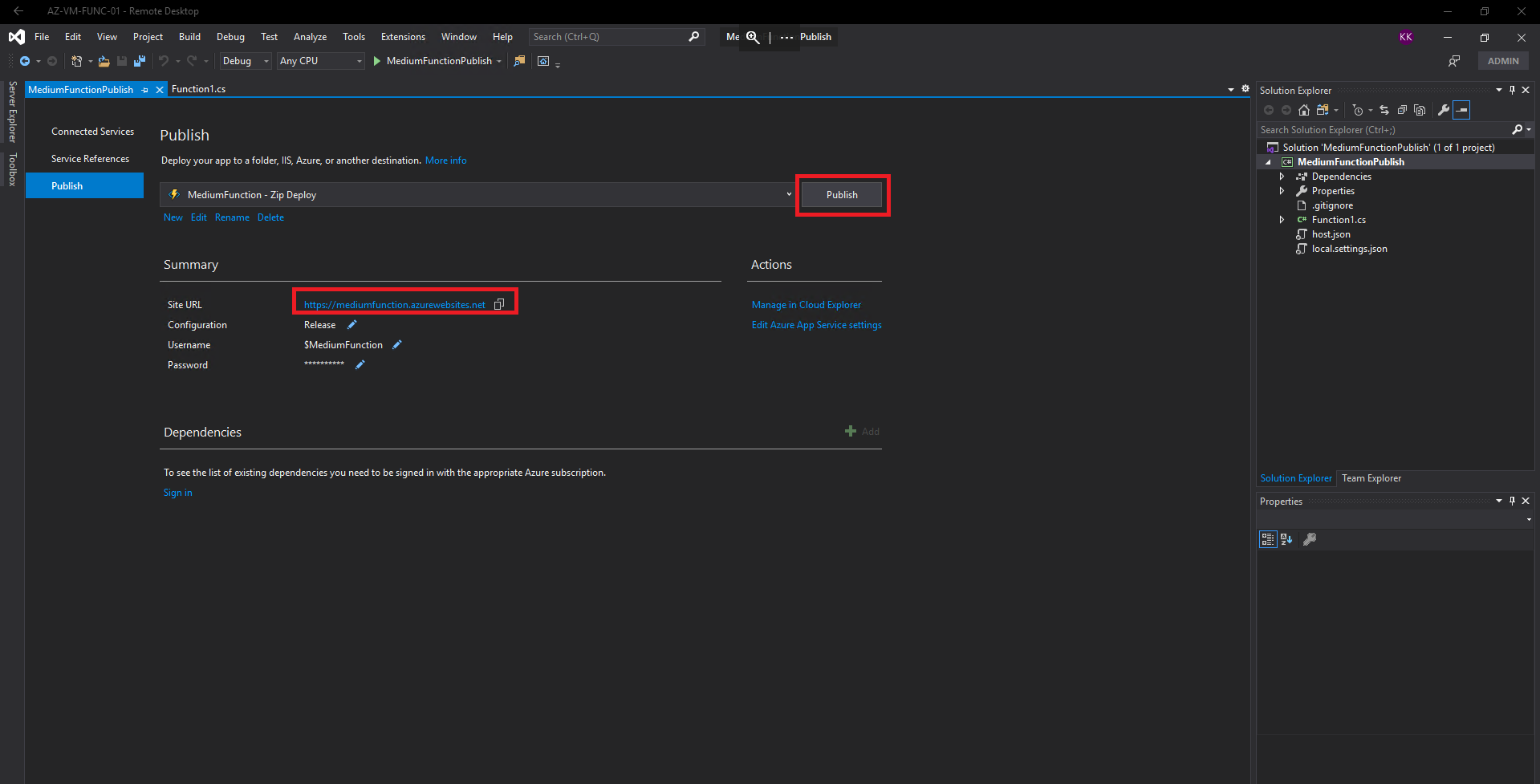Screen dimensions: 1540x784
Task: Expand the Dependencies node in Solution Explorer
Action: coord(1282,176)
